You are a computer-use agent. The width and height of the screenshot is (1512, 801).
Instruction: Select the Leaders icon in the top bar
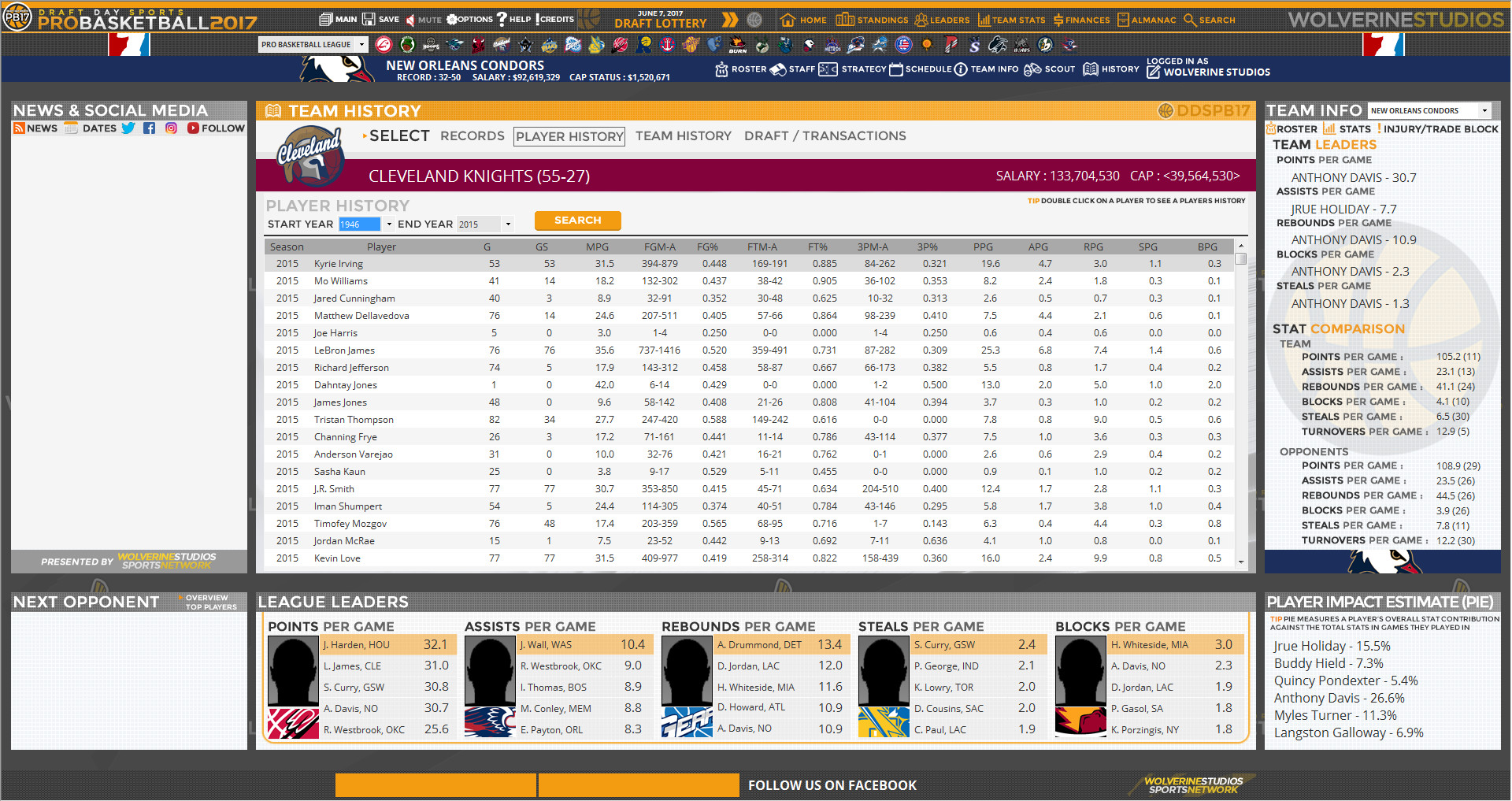942,21
